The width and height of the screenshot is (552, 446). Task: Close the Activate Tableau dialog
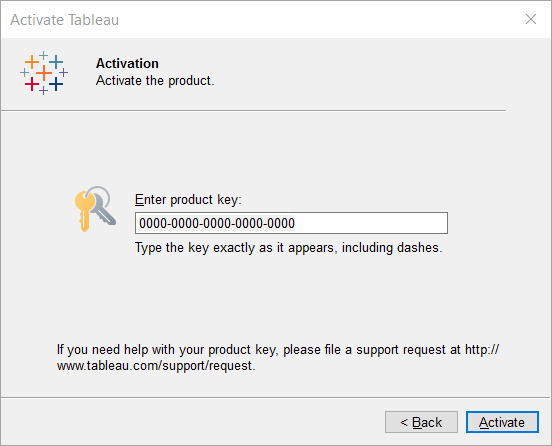[531, 19]
